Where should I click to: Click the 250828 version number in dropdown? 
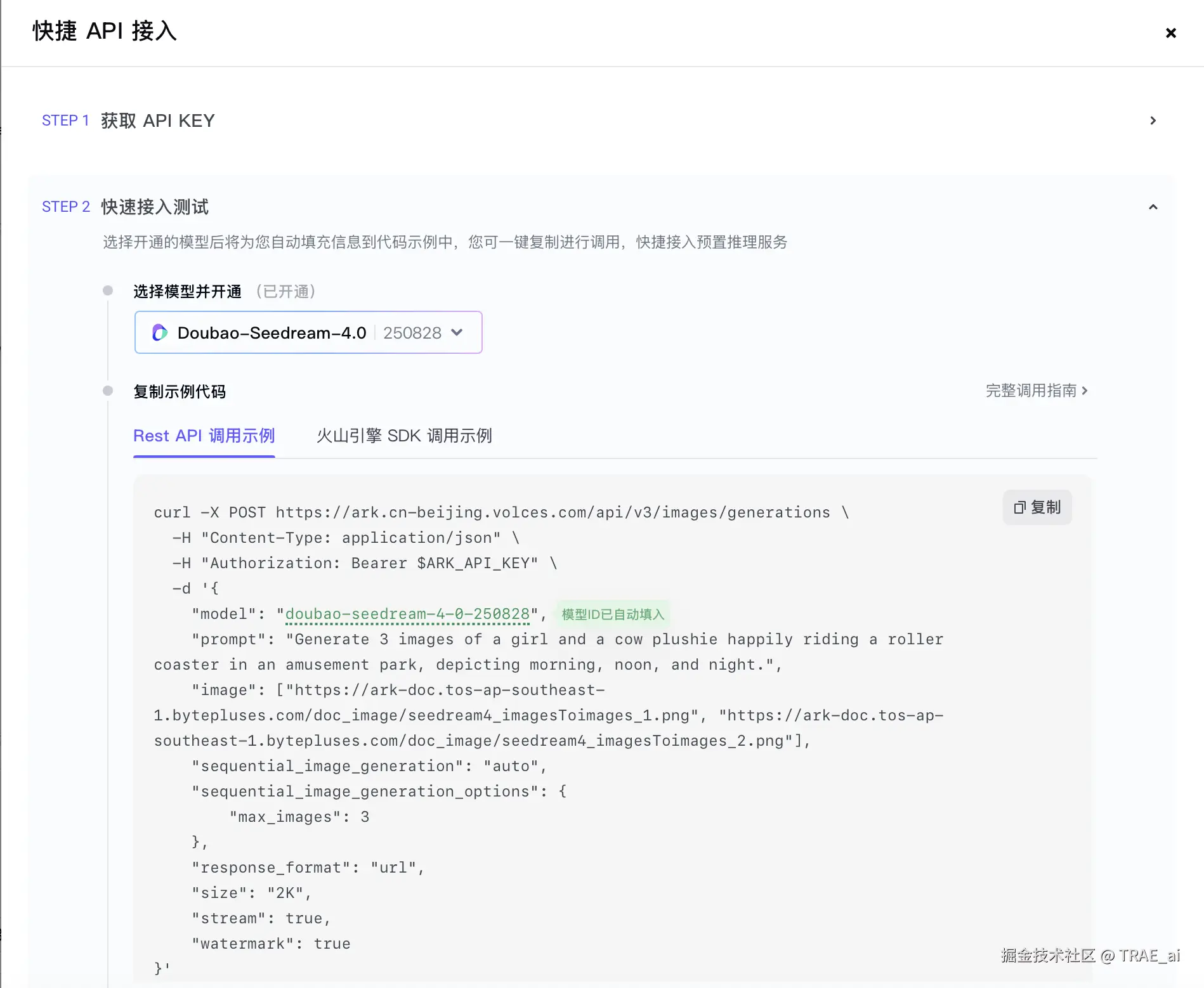412,333
